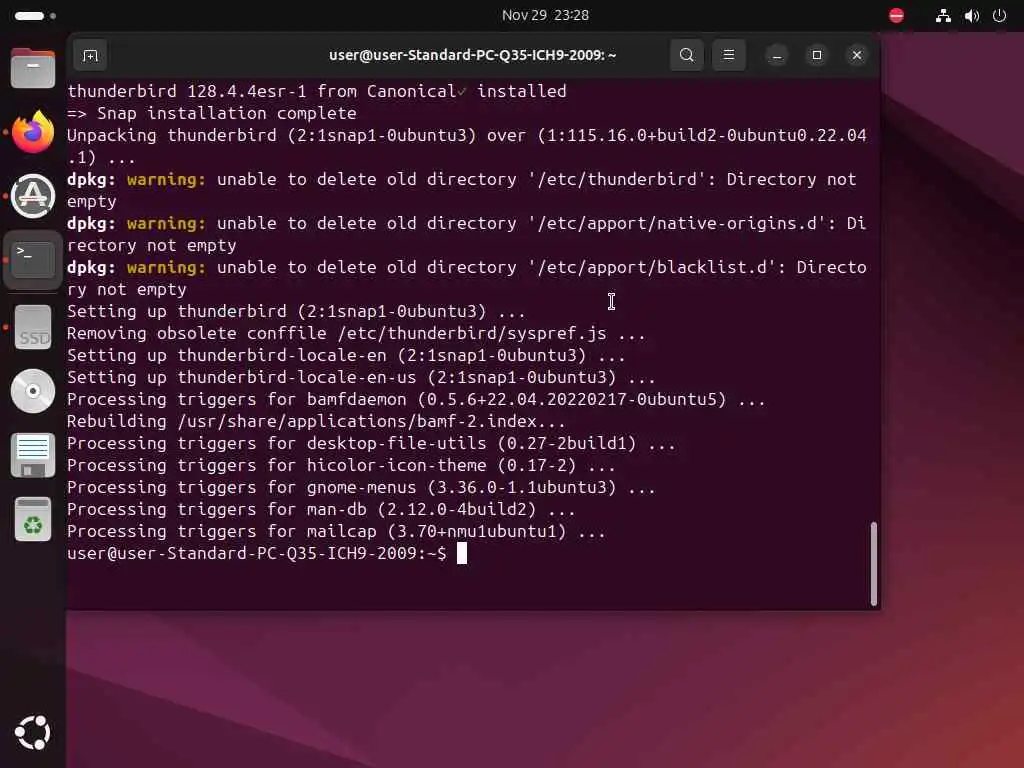This screenshot has width=1024, height=768.
Task: Select the Terminal icon in the dock
Action: point(33,260)
